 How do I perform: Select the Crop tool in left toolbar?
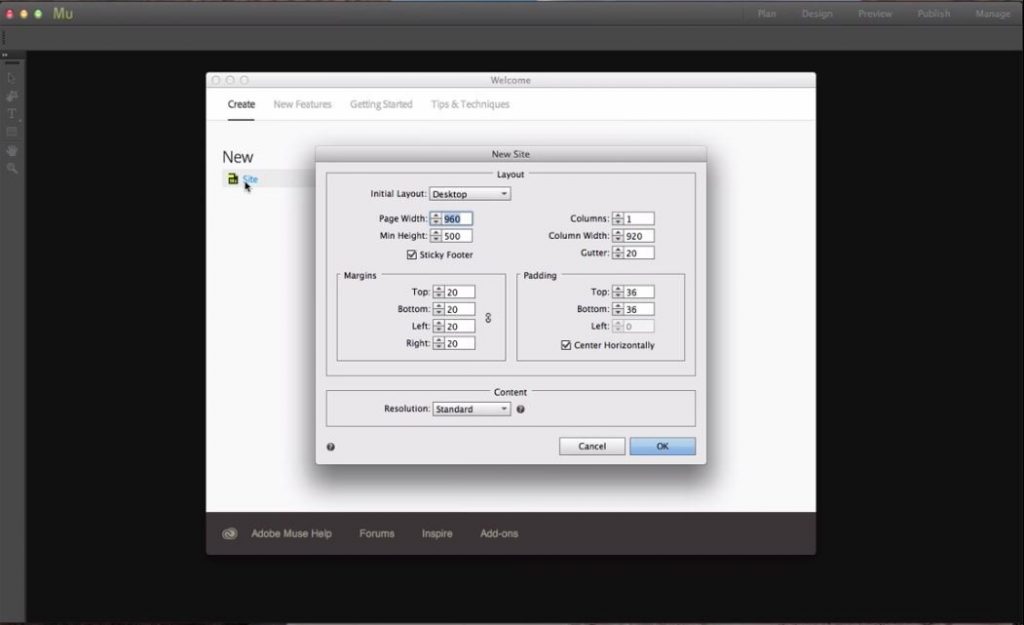(12, 97)
